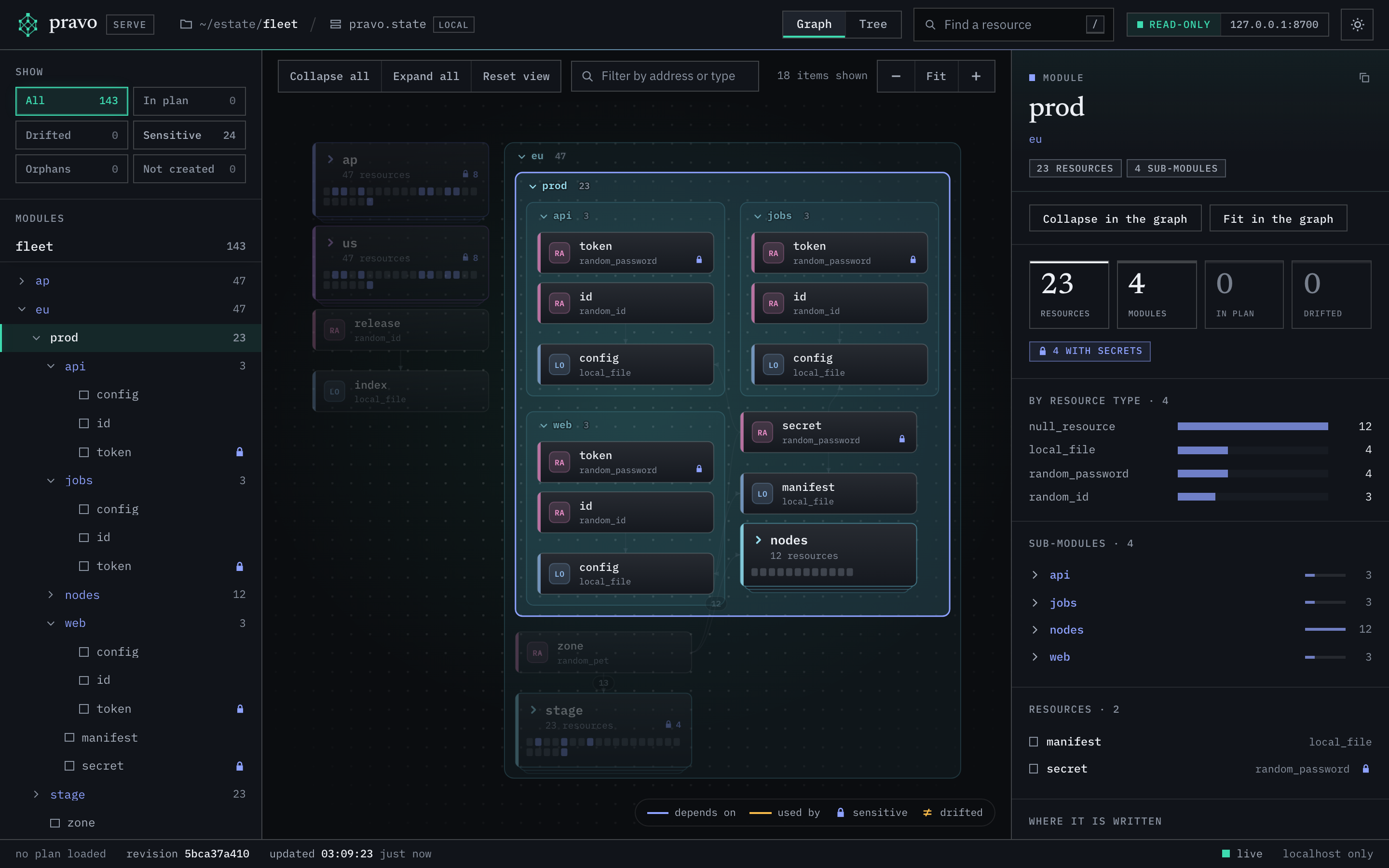The height and width of the screenshot is (868, 1389).
Task: Tick the zone checkbox in sidebar
Action: (x=55, y=823)
